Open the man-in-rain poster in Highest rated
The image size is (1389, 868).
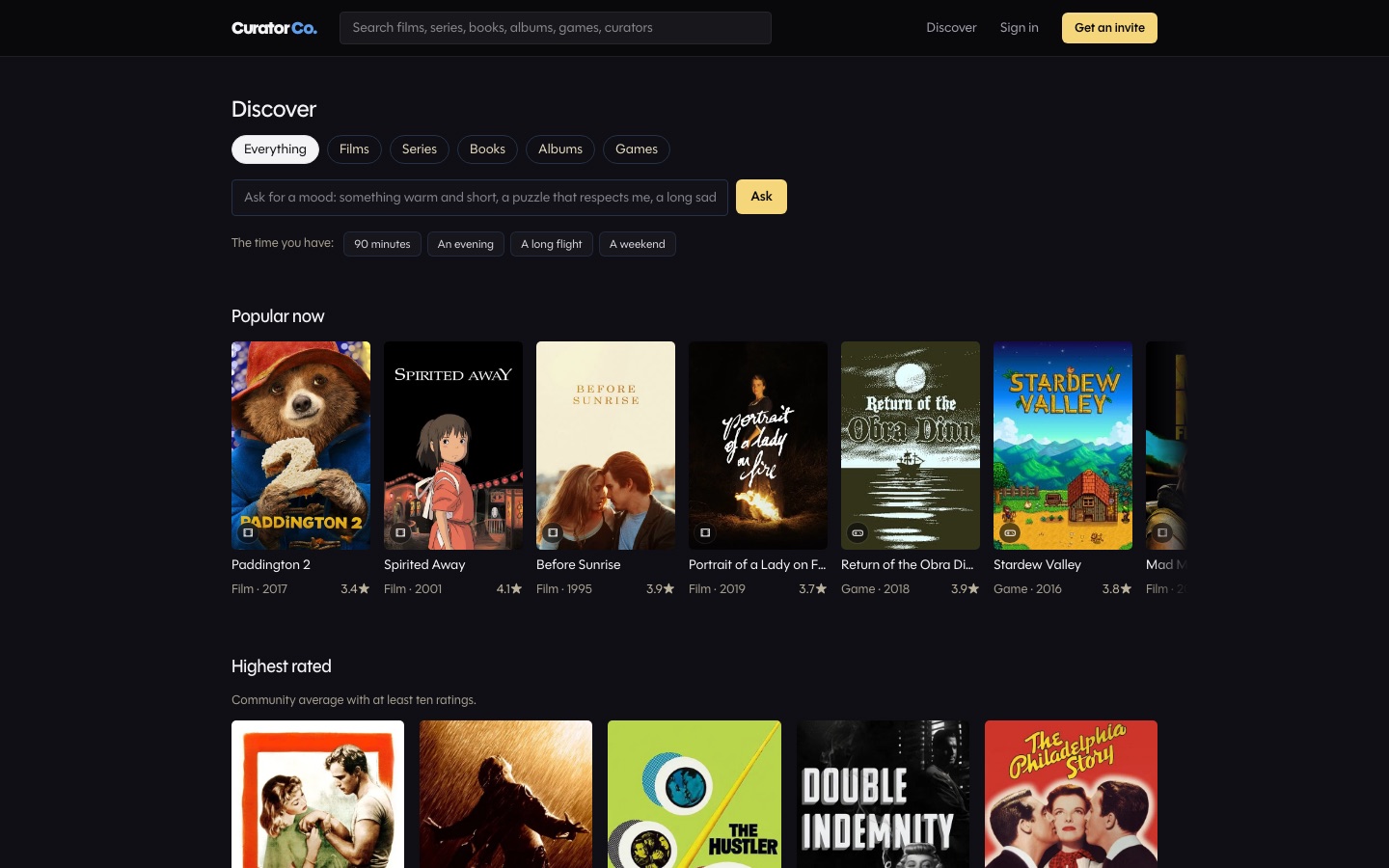pos(505,795)
